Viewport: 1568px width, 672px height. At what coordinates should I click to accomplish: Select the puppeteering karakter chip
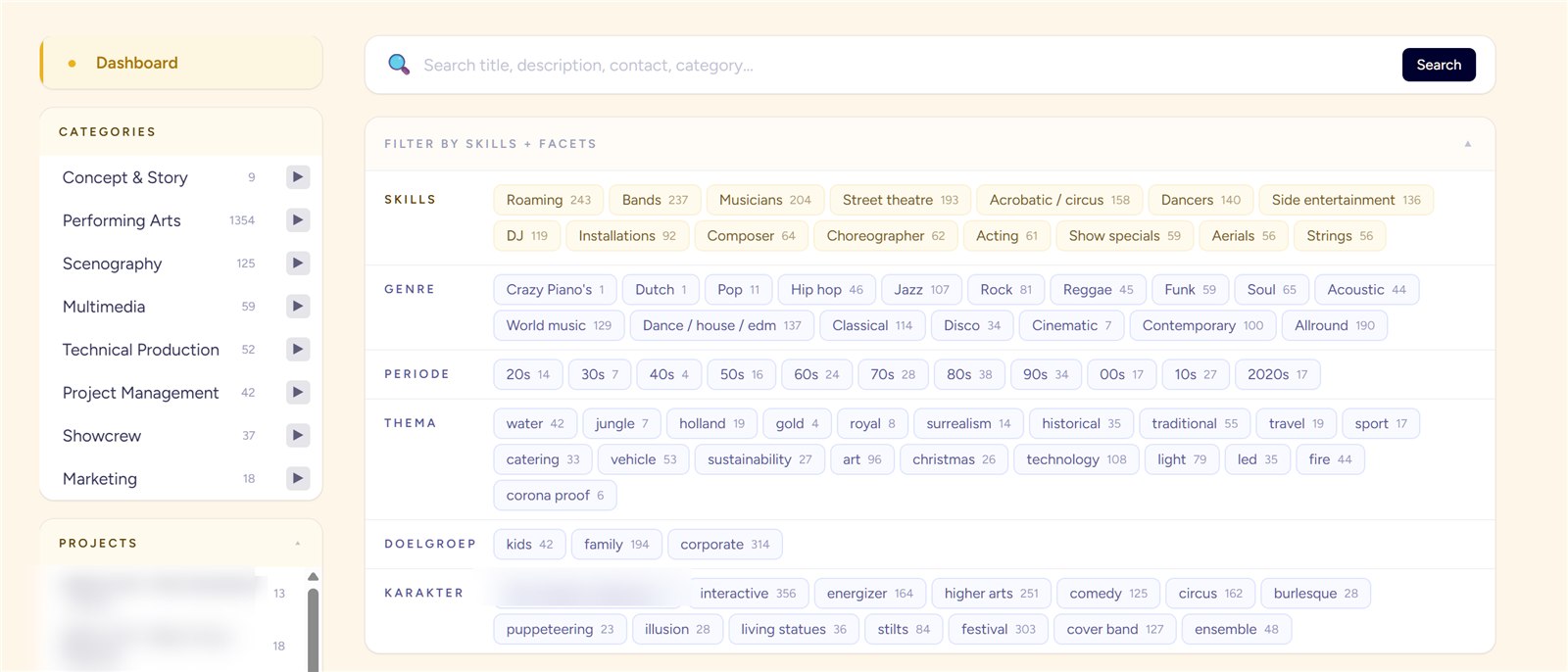pyautogui.click(x=560, y=631)
